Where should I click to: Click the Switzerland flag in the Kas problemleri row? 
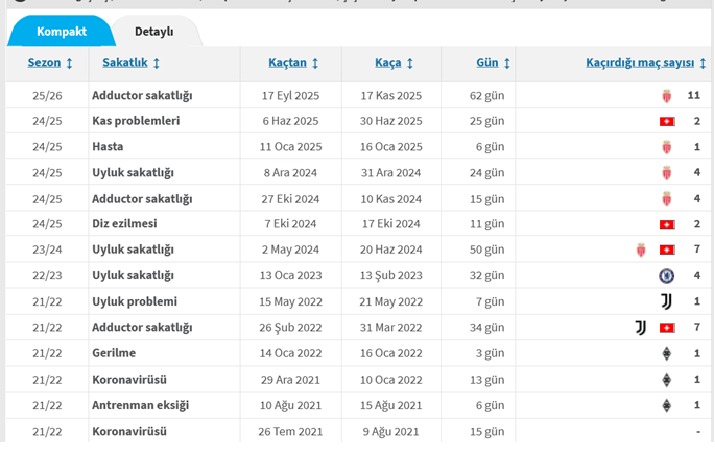[667, 122]
